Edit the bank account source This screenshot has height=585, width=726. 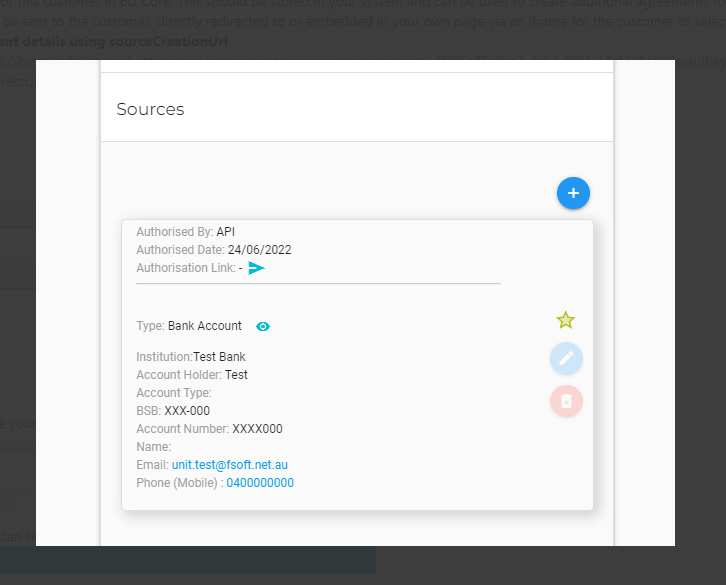click(x=566, y=359)
